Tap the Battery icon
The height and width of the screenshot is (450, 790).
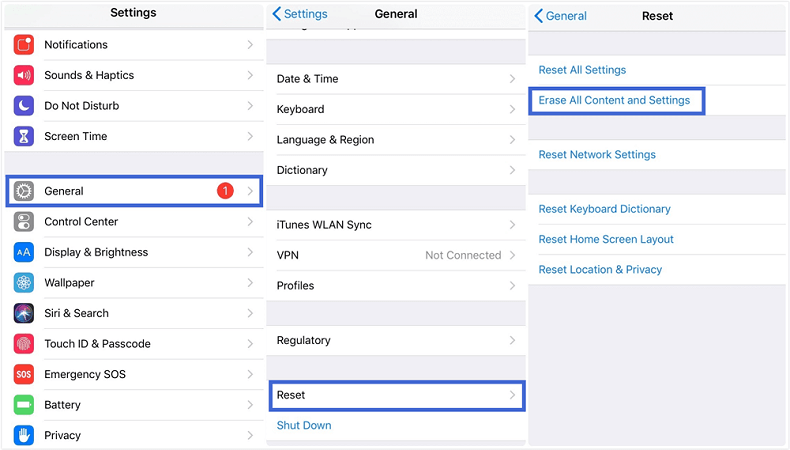(24, 405)
